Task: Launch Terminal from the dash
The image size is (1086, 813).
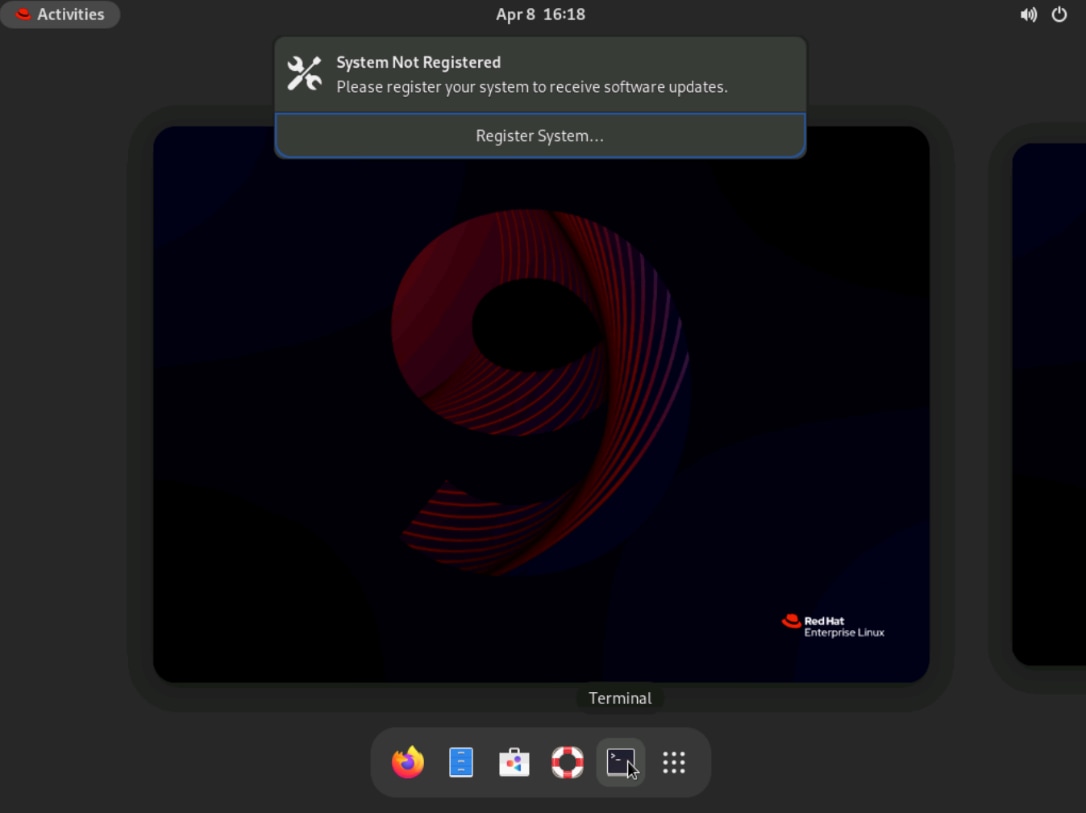Action: (x=621, y=762)
